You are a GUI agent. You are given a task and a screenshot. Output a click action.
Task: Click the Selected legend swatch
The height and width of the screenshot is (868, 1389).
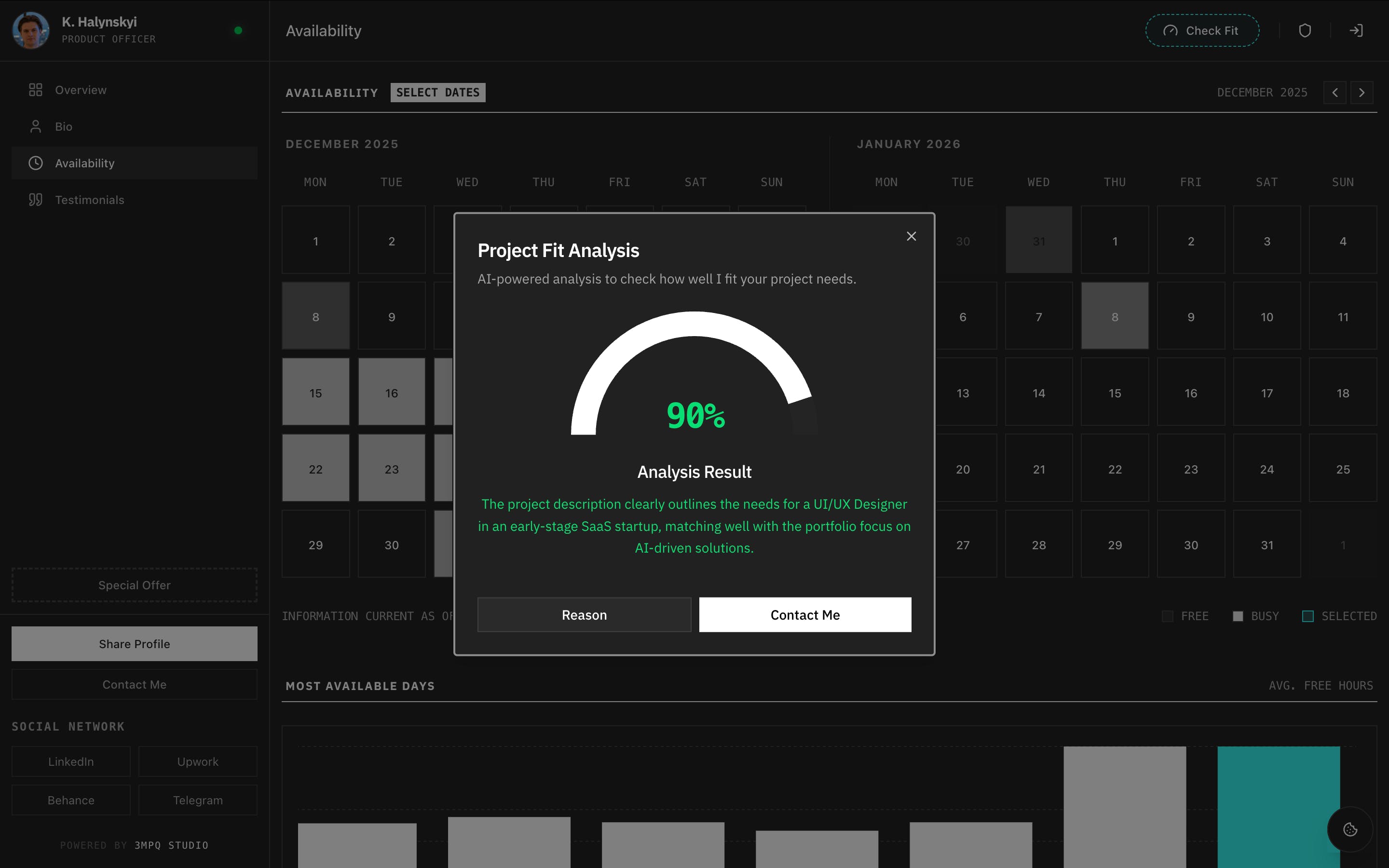1307,616
